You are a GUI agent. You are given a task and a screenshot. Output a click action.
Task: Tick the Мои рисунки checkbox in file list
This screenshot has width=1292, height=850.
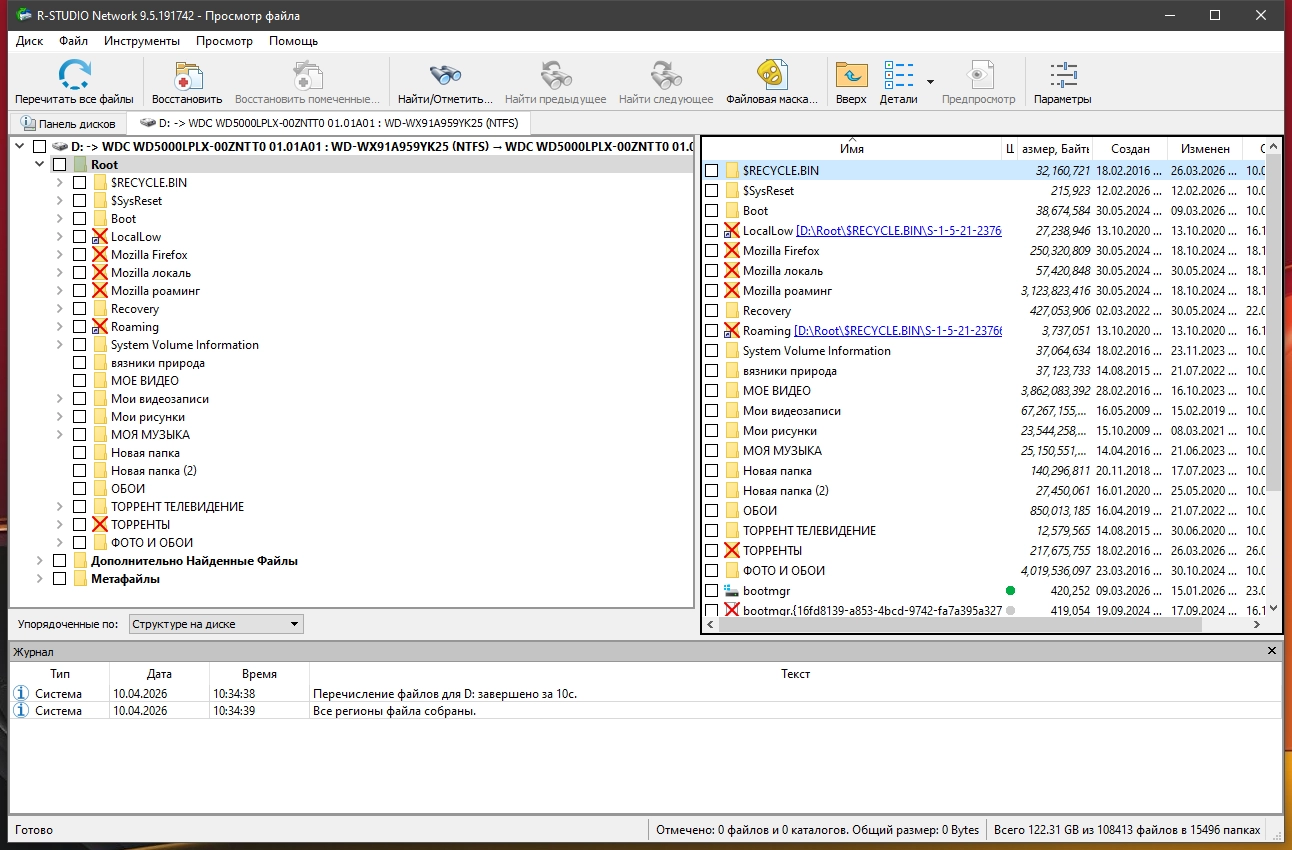pos(712,431)
